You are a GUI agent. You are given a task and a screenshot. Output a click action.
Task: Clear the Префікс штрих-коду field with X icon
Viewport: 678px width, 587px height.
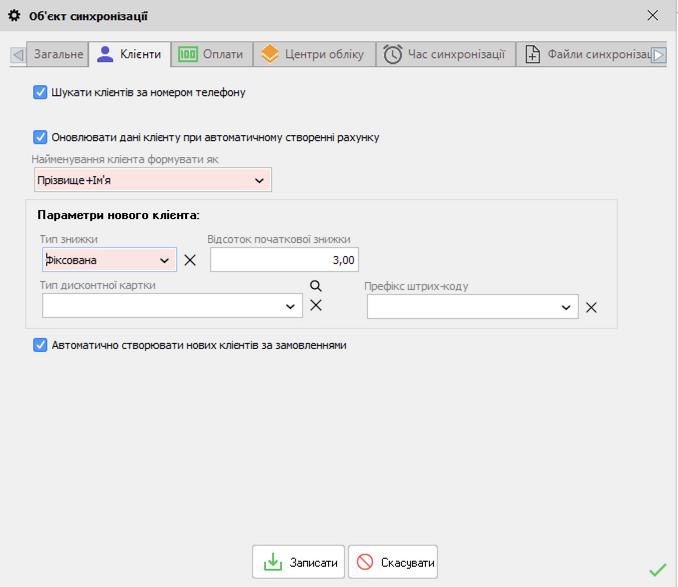[x=591, y=308]
